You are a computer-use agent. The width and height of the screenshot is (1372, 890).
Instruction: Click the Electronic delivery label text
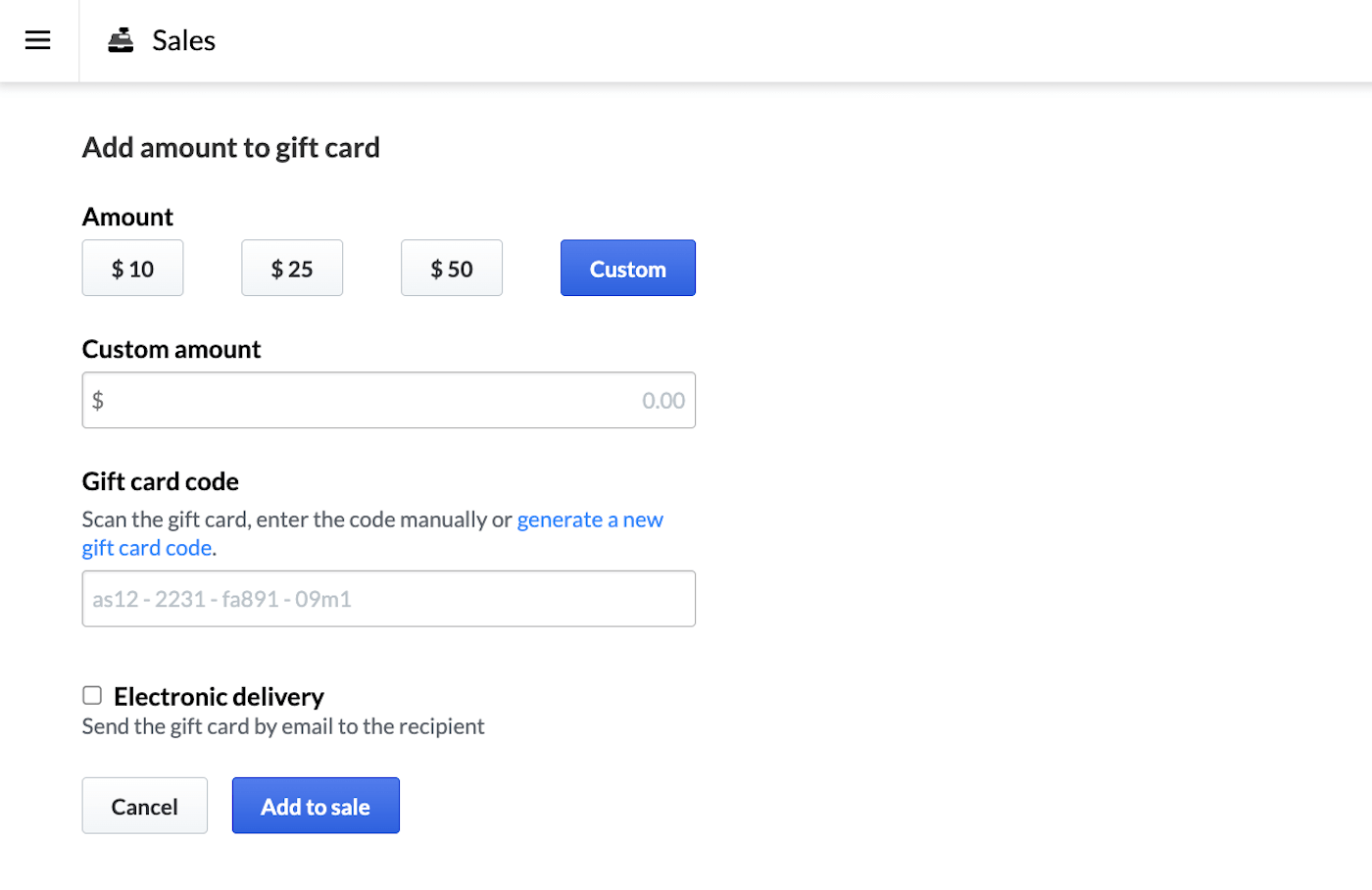[219, 696]
